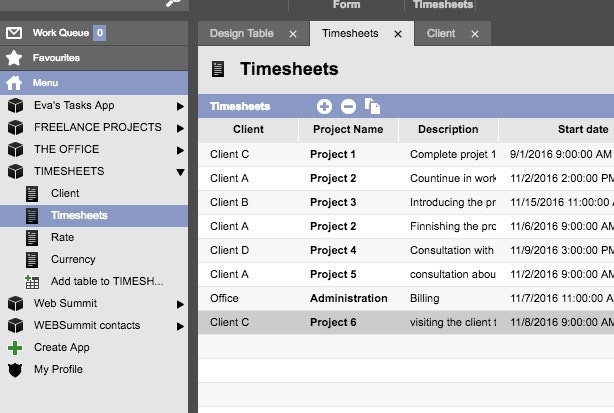
Task: Click the green Create App plus icon
Action: pyautogui.click(x=15, y=348)
